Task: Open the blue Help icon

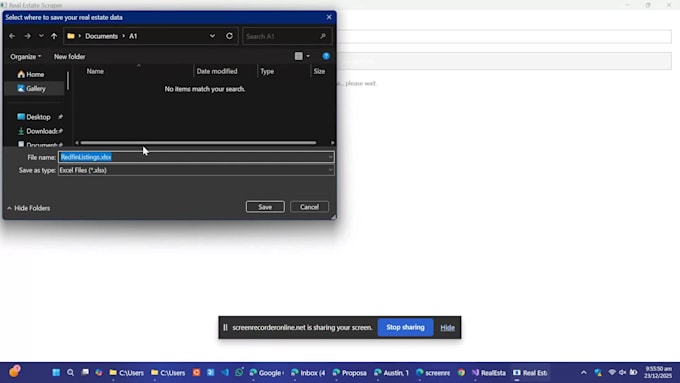Action: coord(326,56)
